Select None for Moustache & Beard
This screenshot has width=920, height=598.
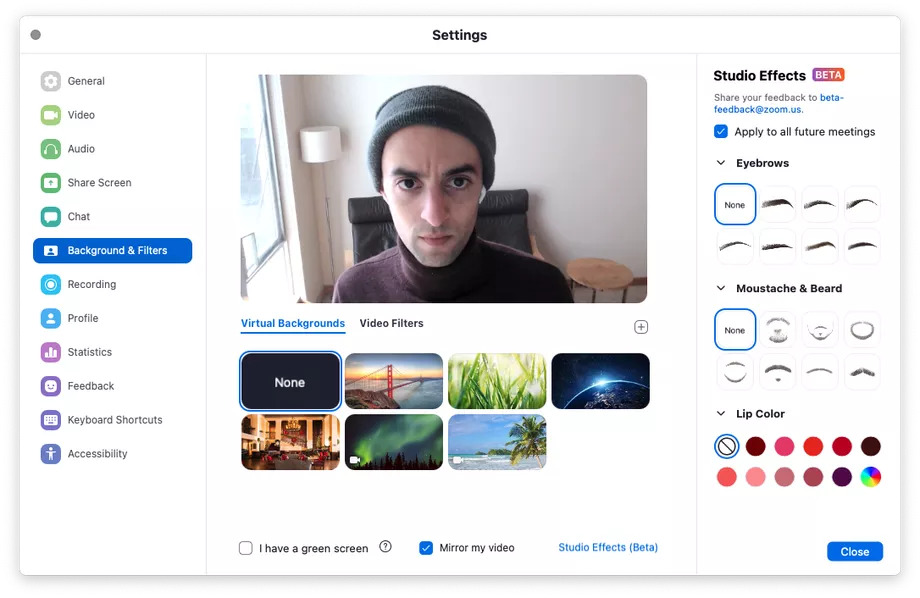point(735,330)
